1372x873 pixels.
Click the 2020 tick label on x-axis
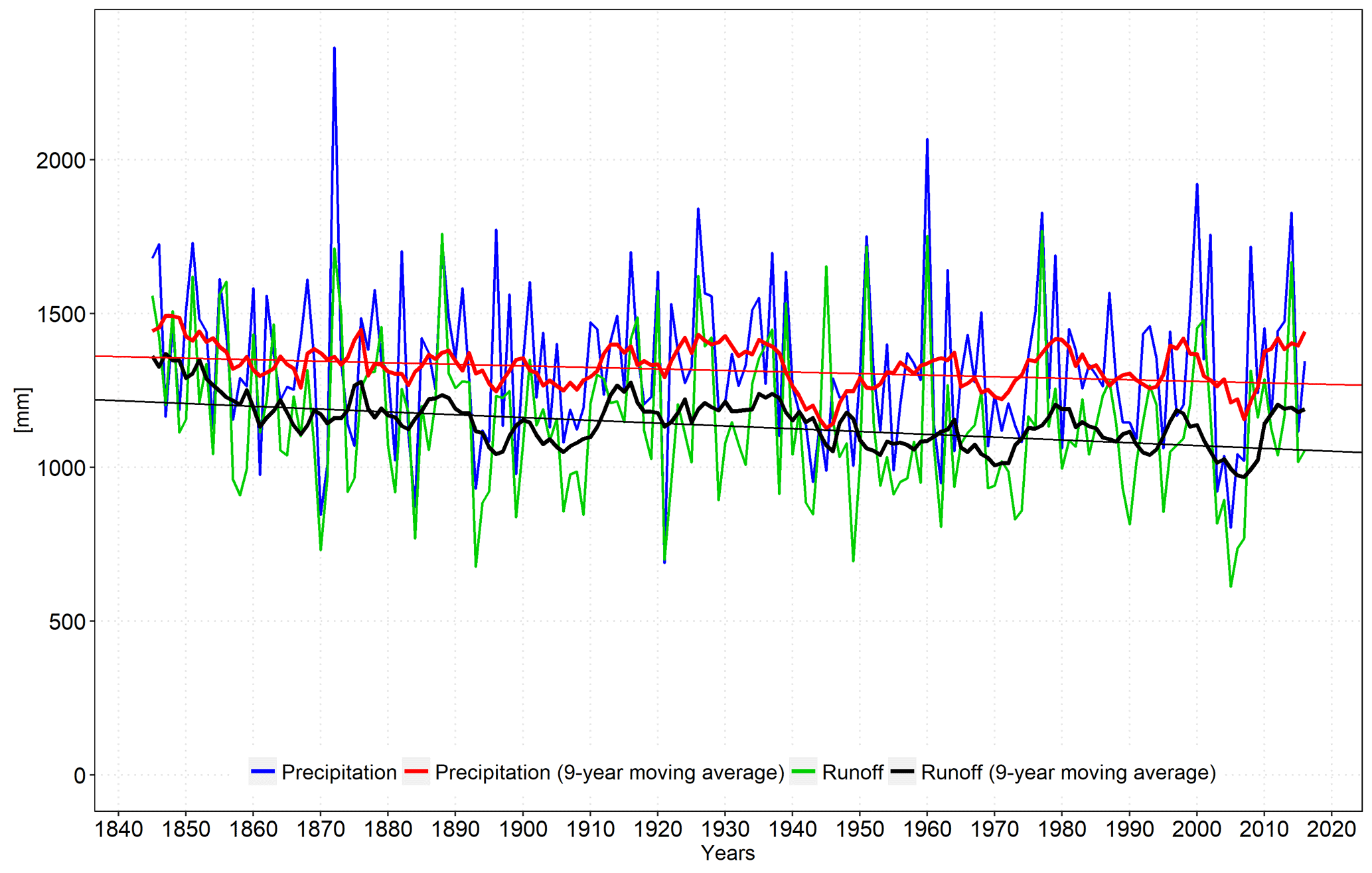[1331, 829]
